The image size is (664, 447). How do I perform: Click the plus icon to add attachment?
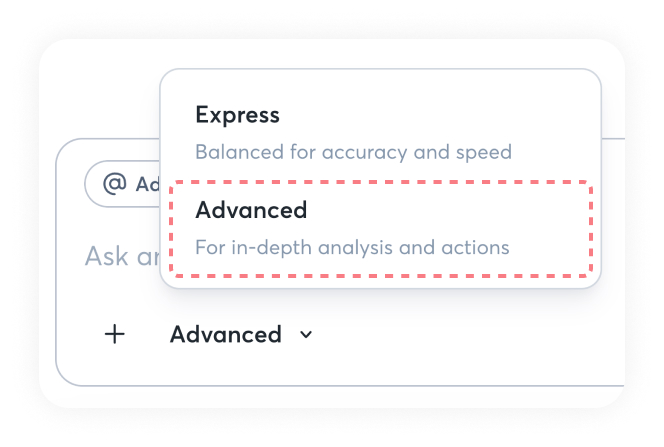tap(115, 334)
